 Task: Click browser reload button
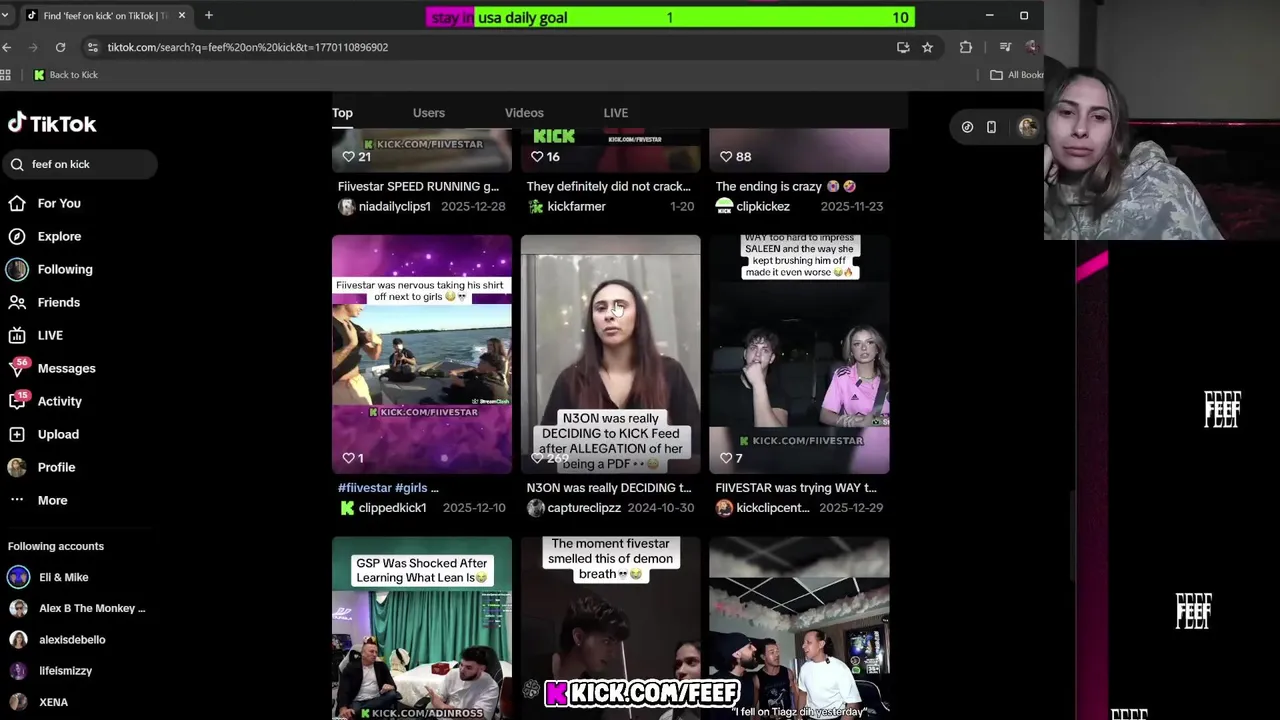tap(60, 47)
